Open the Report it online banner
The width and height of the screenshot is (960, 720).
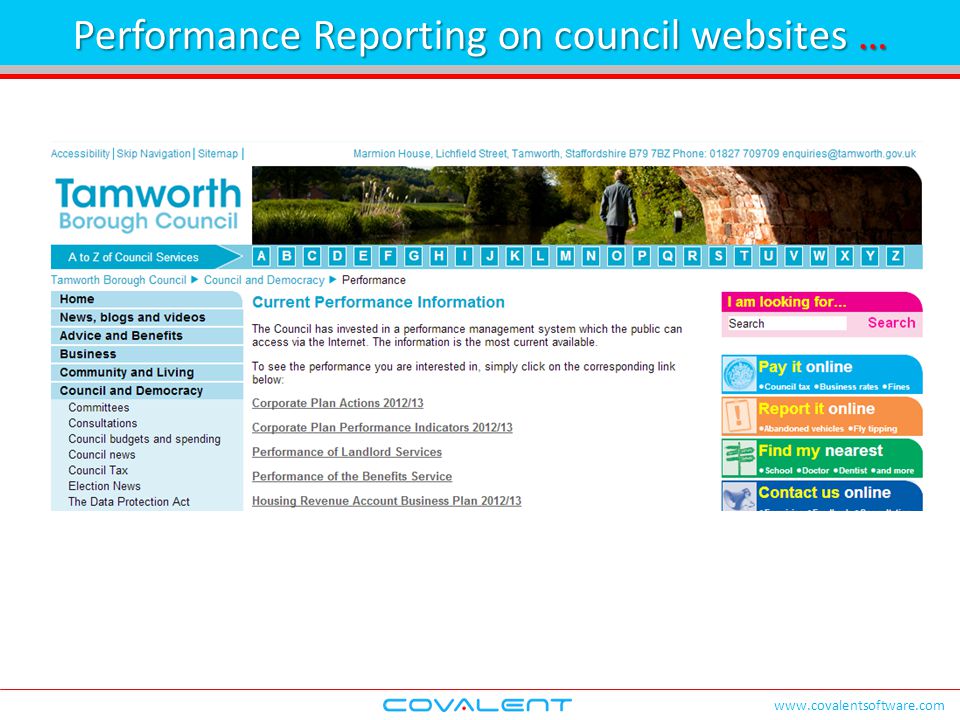822,416
